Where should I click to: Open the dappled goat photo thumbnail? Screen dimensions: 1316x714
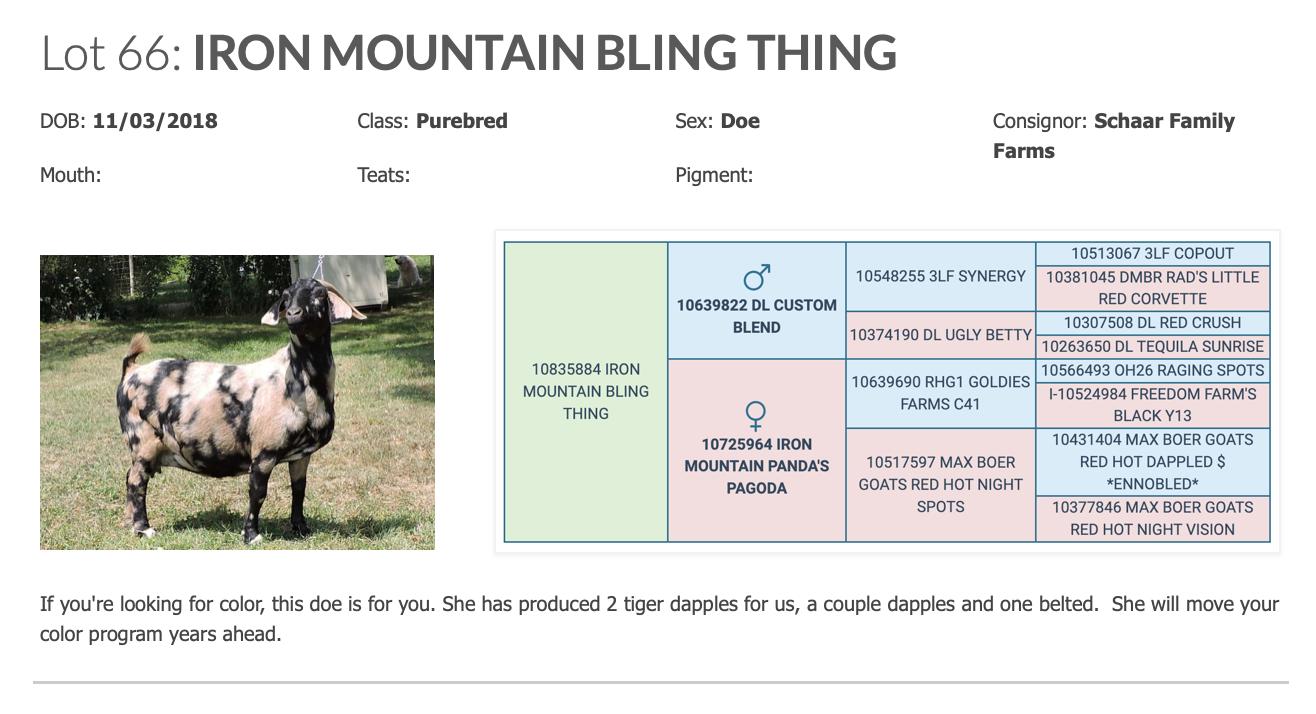(237, 402)
